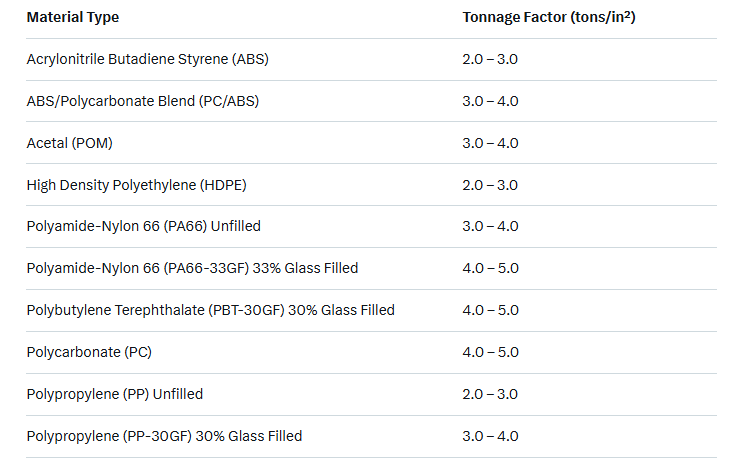Viewport: 742px width, 467px height.
Task: Select the Acetal (POM) material name
Action: pos(70,143)
